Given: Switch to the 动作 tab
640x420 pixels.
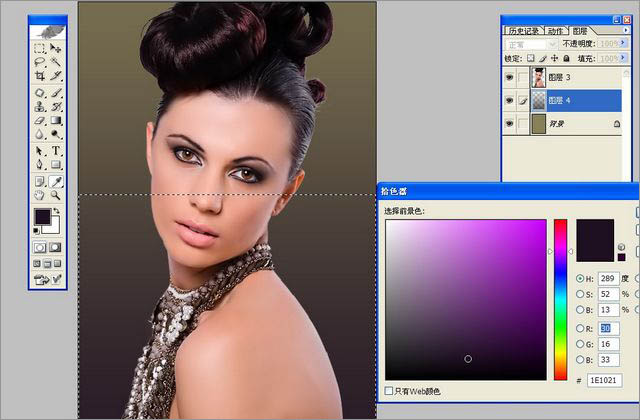Looking at the screenshot, I should pyautogui.click(x=553, y=29).
